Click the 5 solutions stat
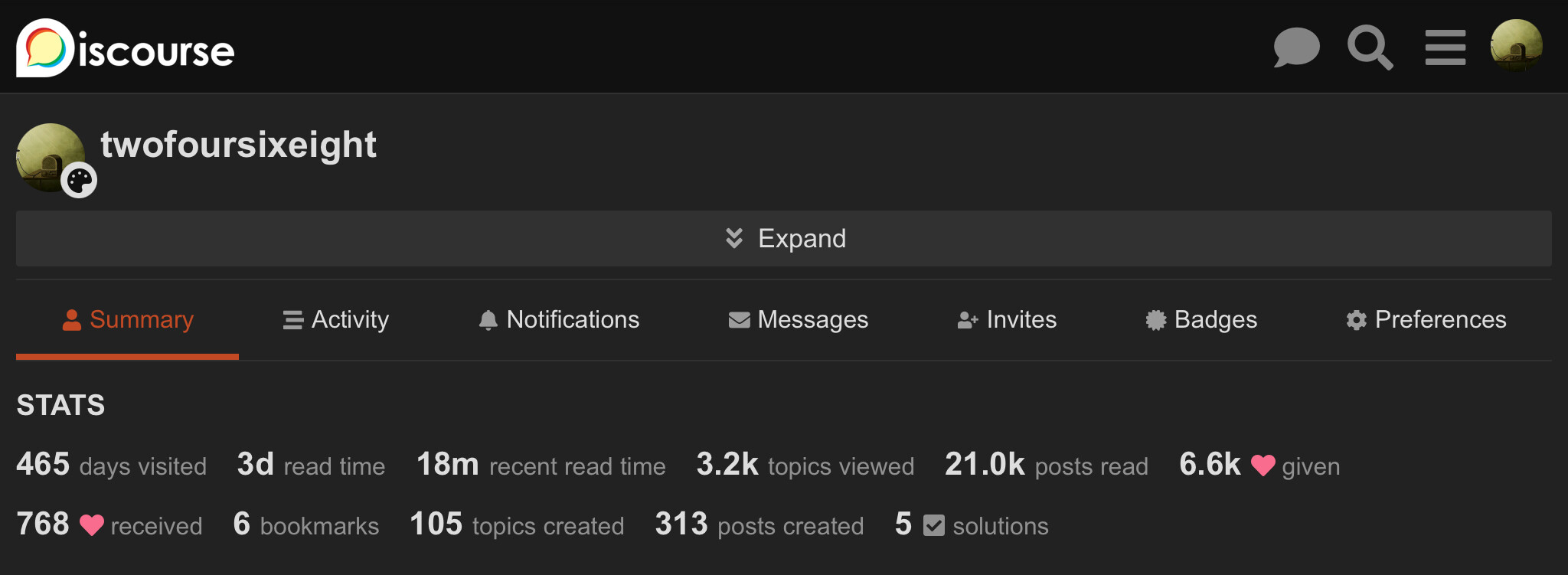 coord(972,525)
